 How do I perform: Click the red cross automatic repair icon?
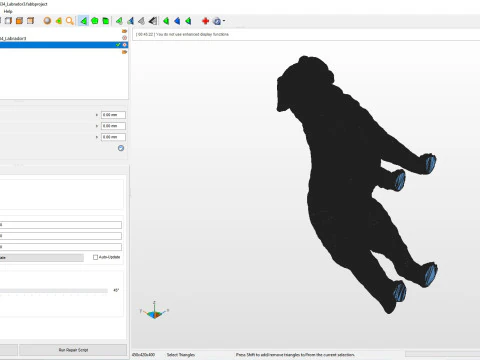pos(205,21)
